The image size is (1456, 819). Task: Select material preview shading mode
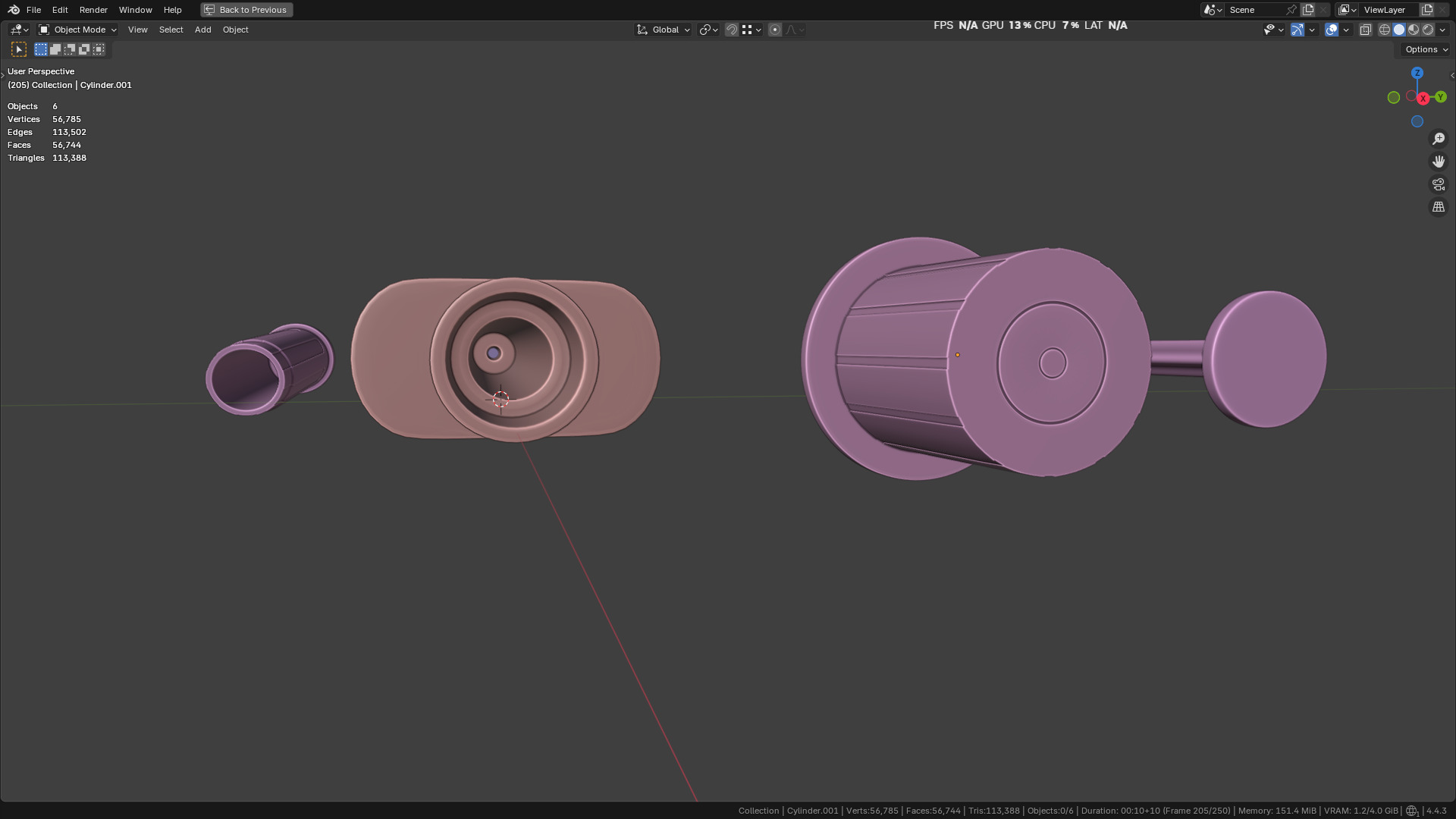click(1414, 30)
